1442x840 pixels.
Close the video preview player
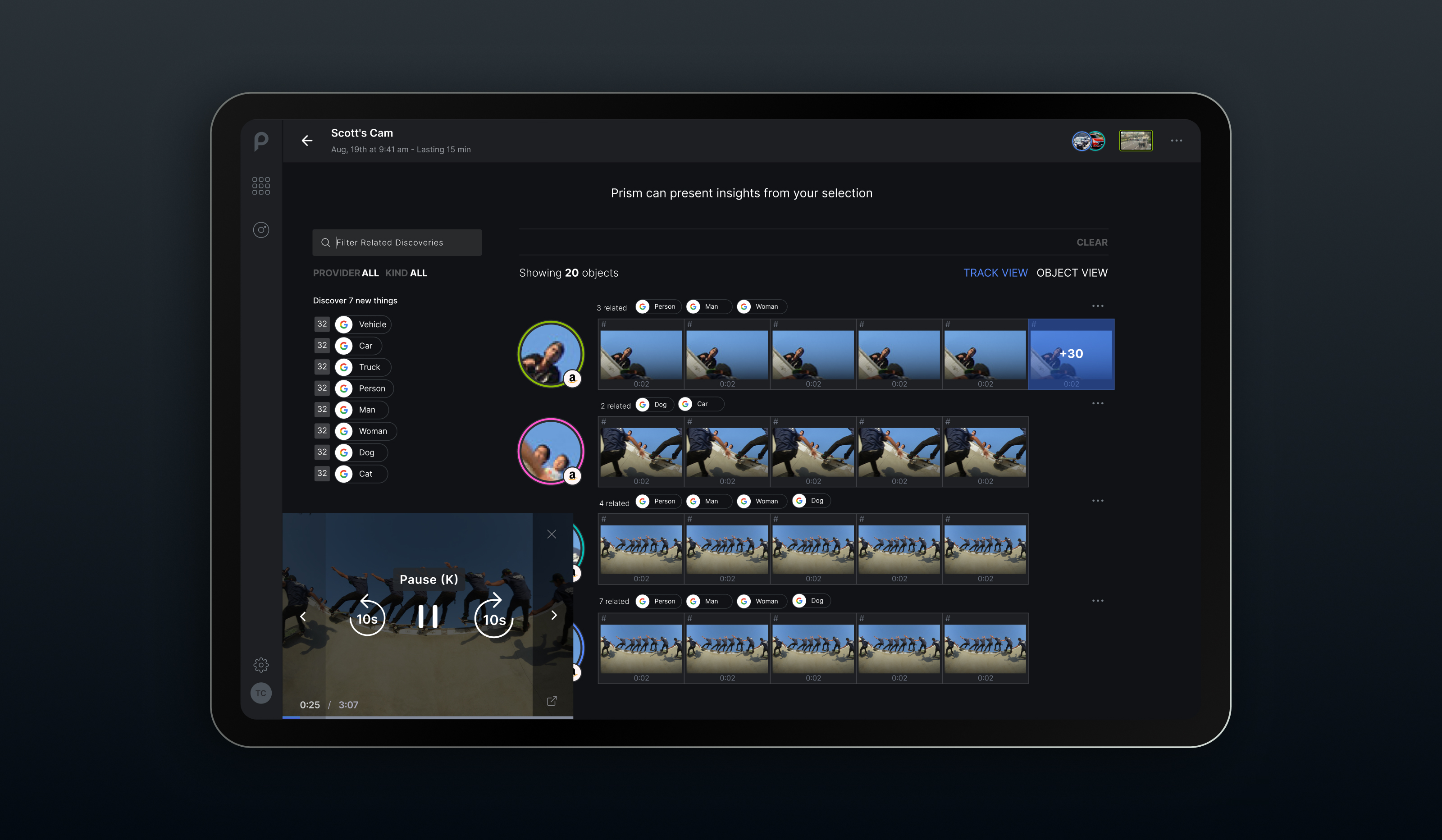(x=552, y=534)
